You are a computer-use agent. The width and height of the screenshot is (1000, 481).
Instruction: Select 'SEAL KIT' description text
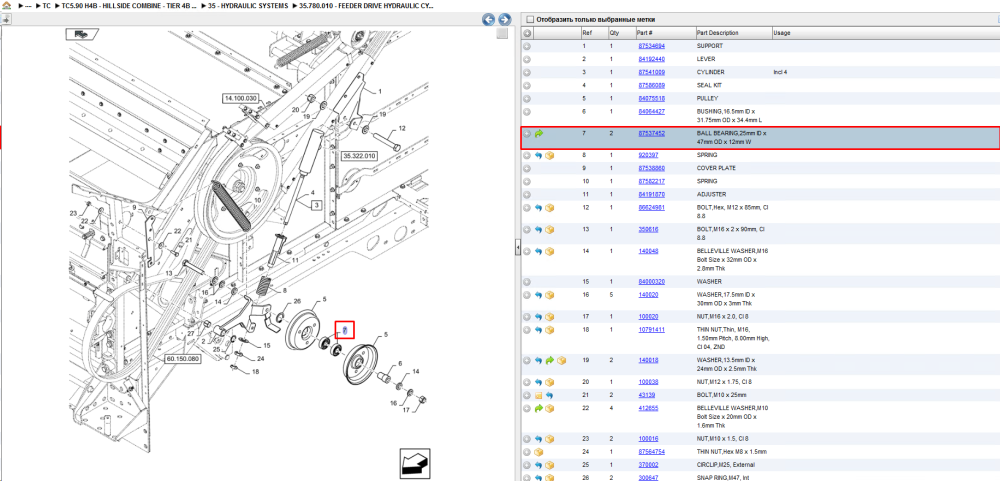tap(709, 85)
